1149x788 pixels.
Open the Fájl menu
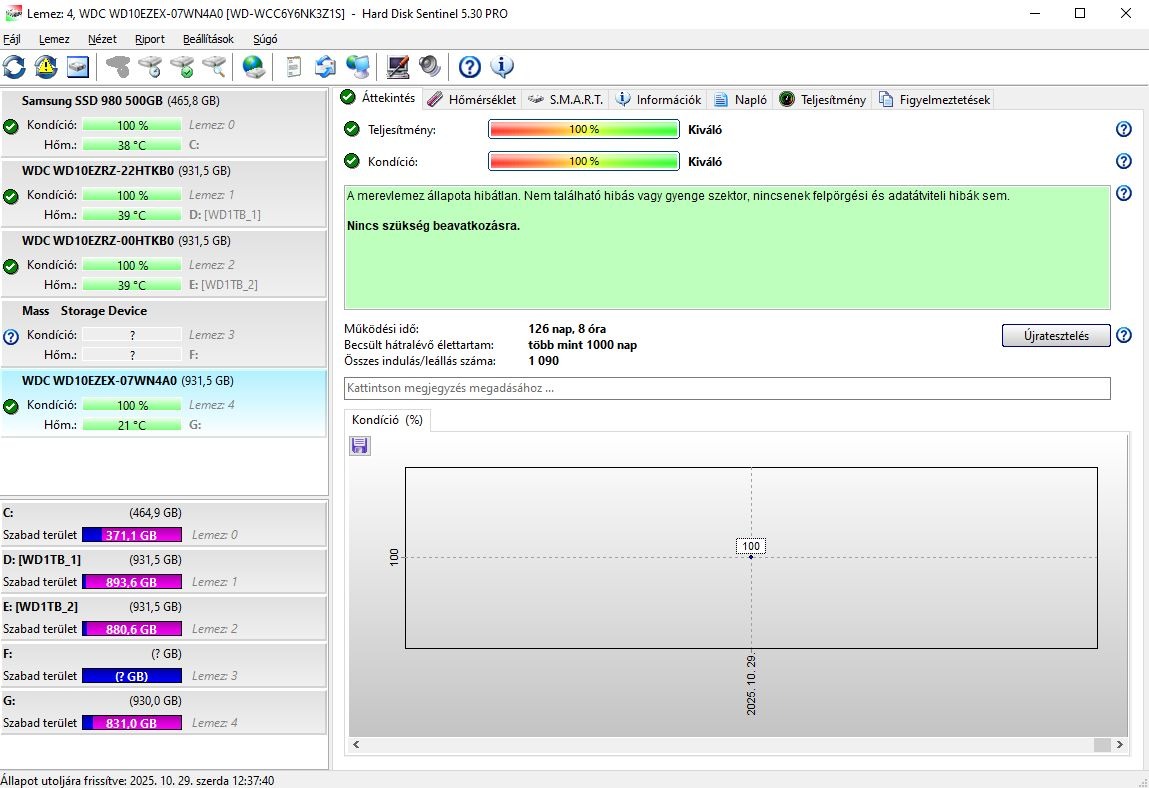[x=12, y=39]
